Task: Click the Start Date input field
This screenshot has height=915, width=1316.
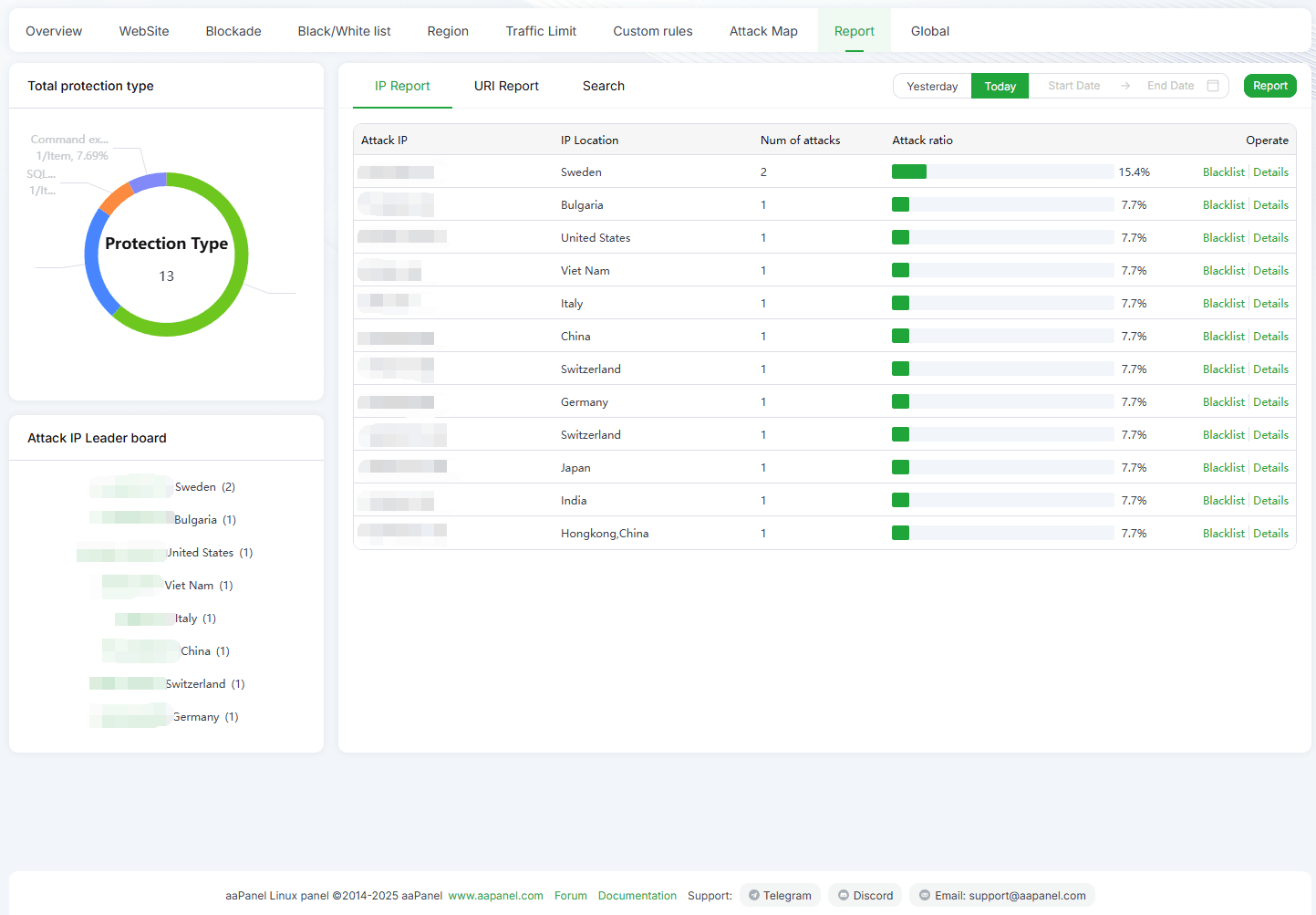Action: click(1073, 86)
